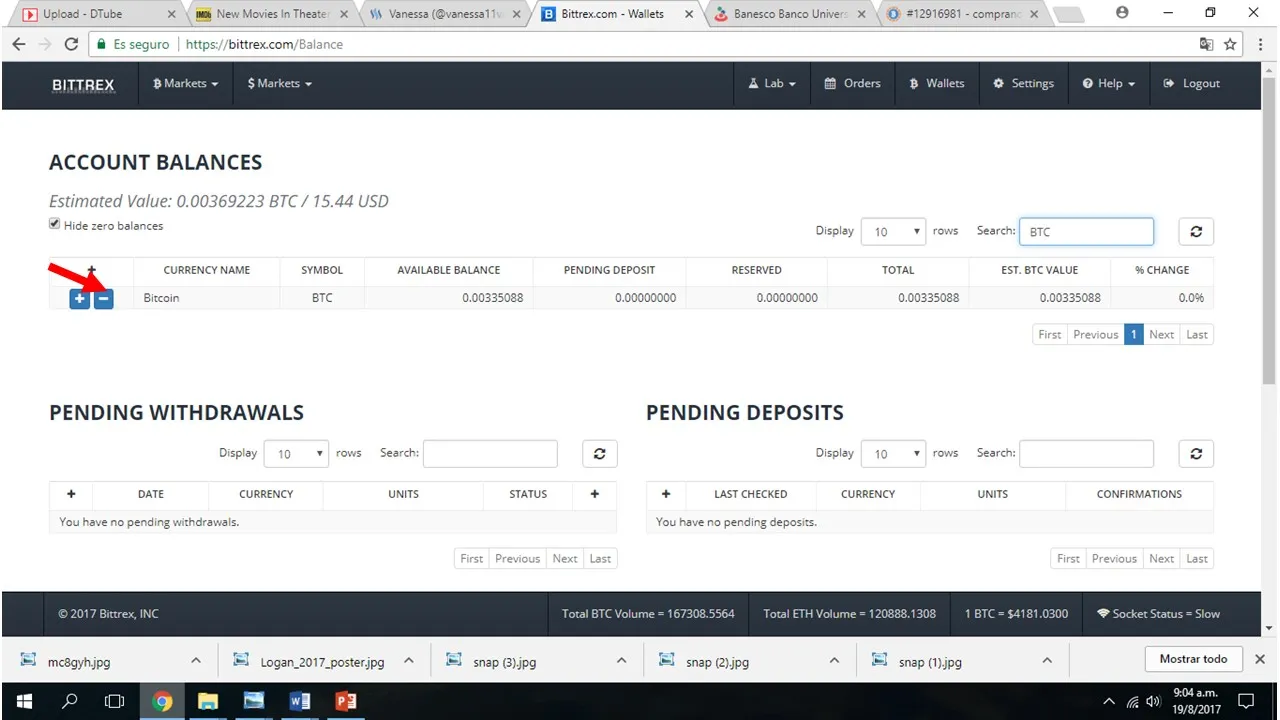
Task: Click the right plus header in Pending Withdrawals
Action: pyautogui.click(x=595, y=494)
